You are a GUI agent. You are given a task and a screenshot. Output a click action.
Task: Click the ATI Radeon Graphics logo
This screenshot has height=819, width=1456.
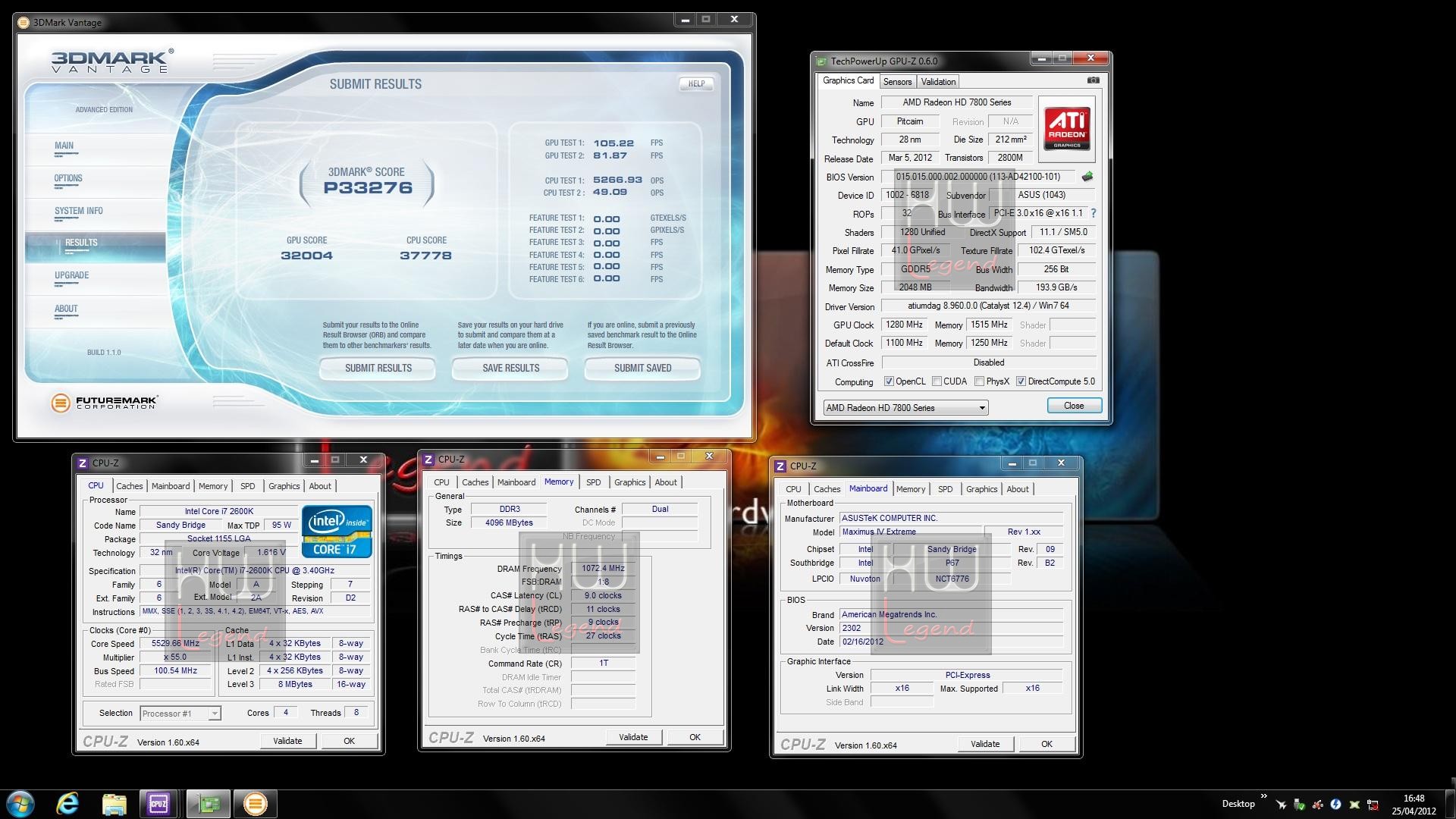pyautogui.click(x=1067, y=128)
